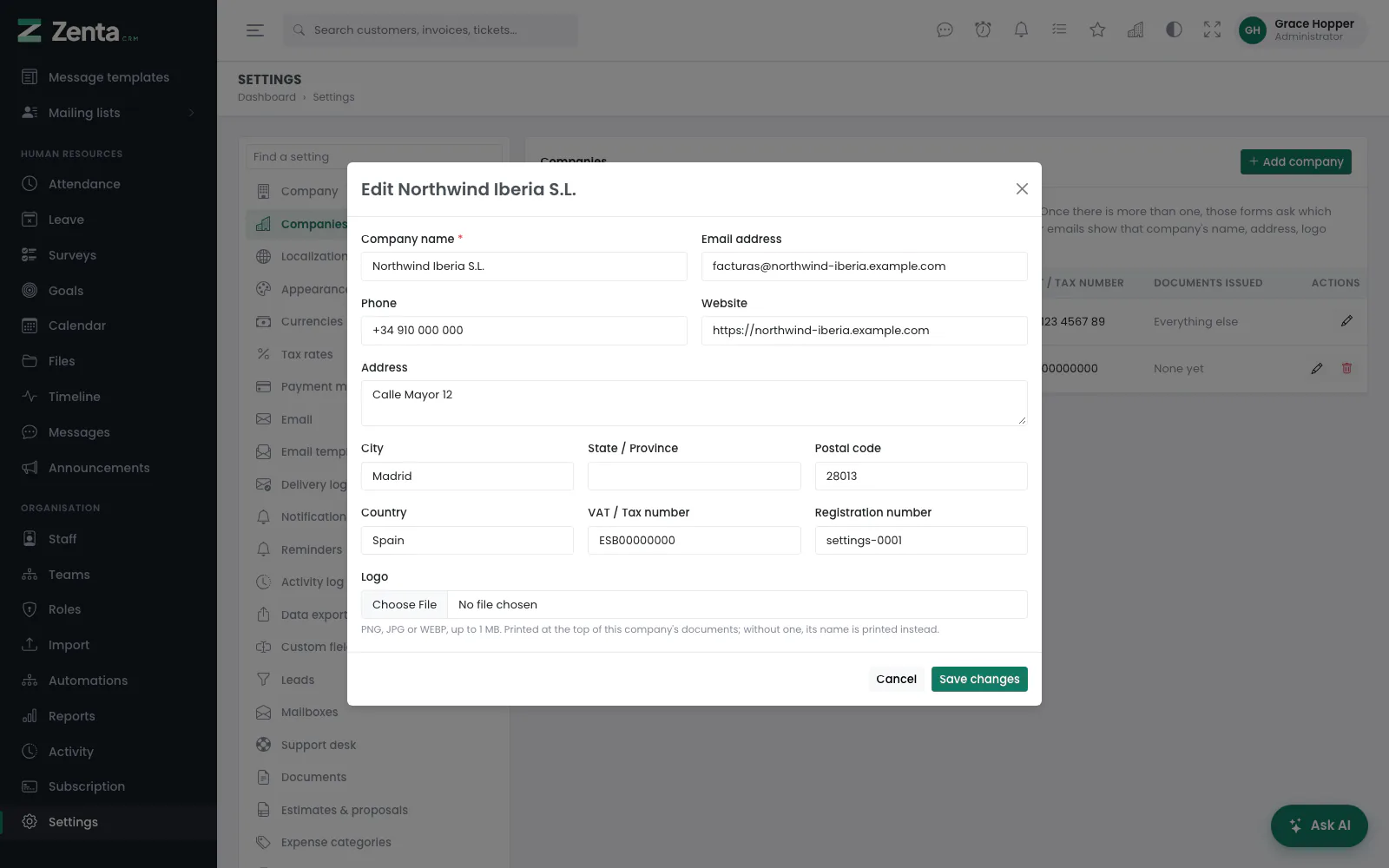Open Automations from the sidebar
Viewport: 1389px width, 868px height.
(109, 681)
